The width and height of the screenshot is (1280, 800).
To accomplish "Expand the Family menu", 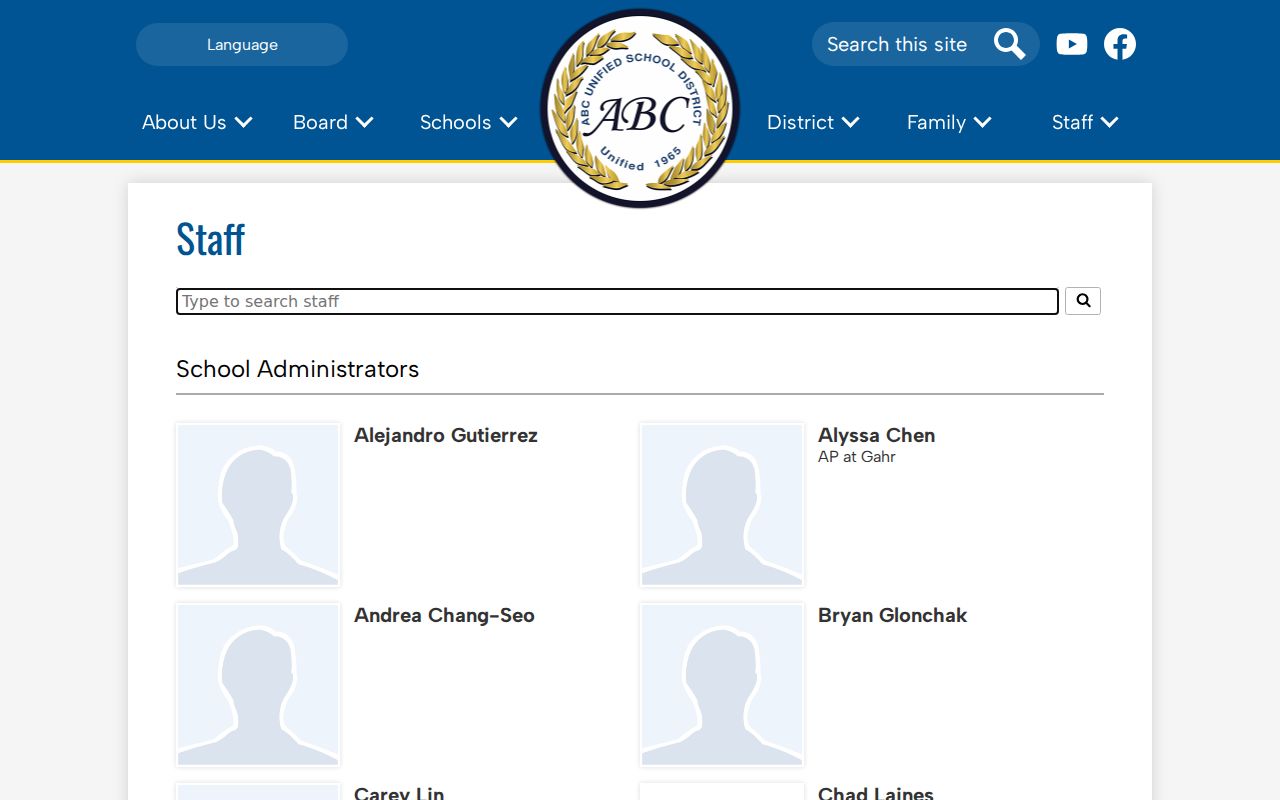I will tap(949, 122).
